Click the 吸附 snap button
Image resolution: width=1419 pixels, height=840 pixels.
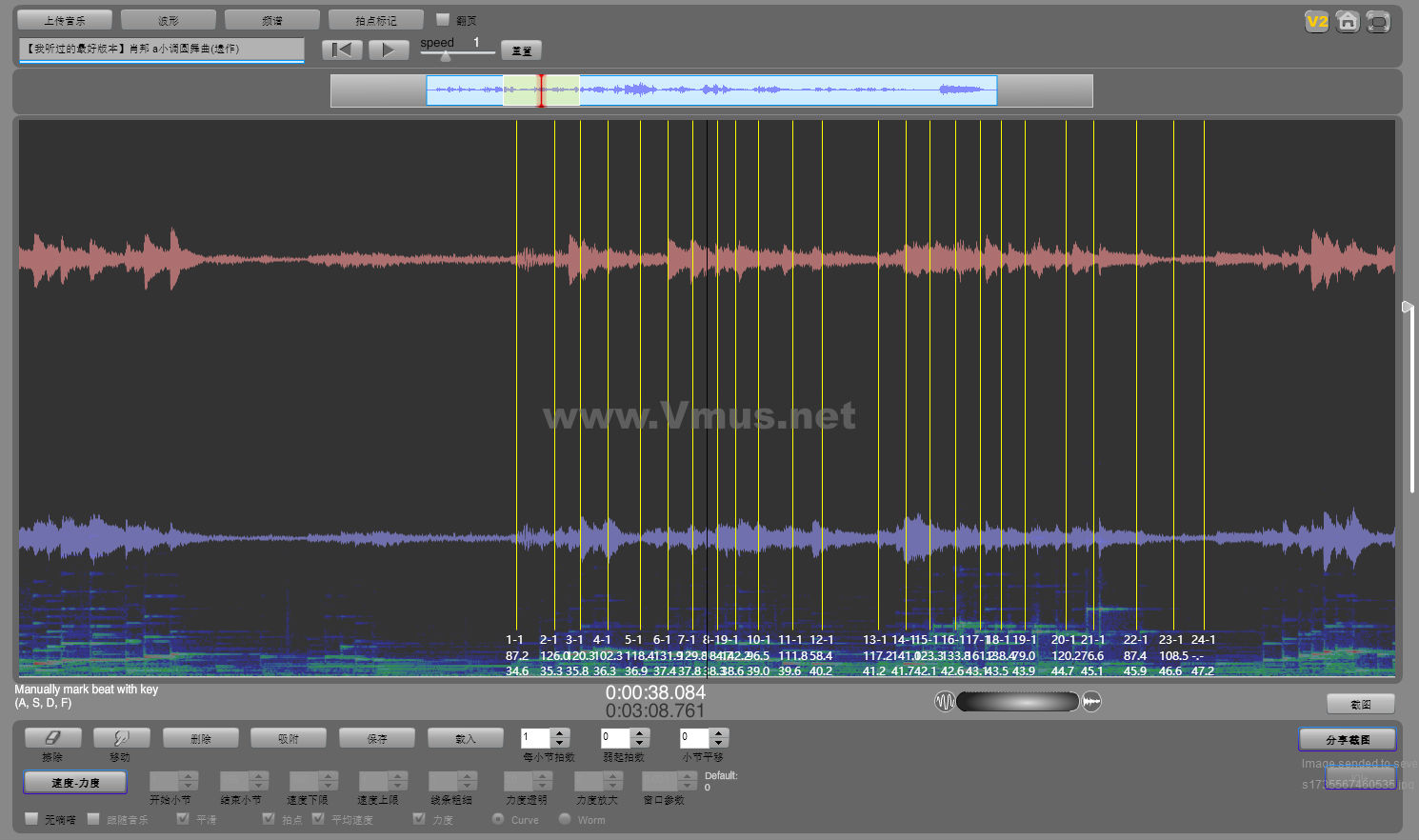[289, 738]
